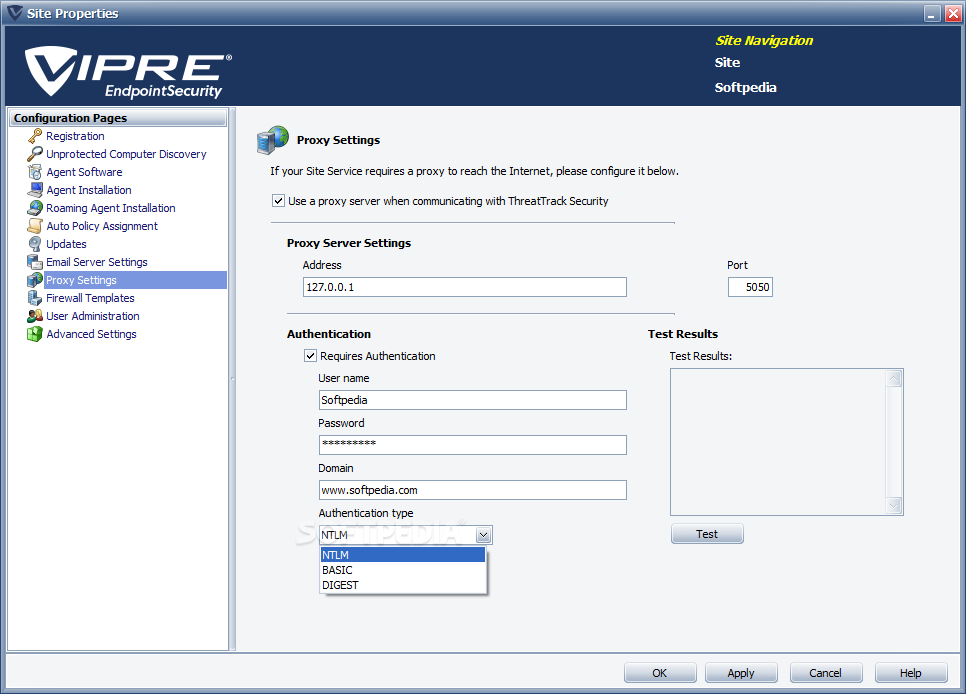Click the Configuration Pages panel header
966x694 pixels.
click(118, 118)
